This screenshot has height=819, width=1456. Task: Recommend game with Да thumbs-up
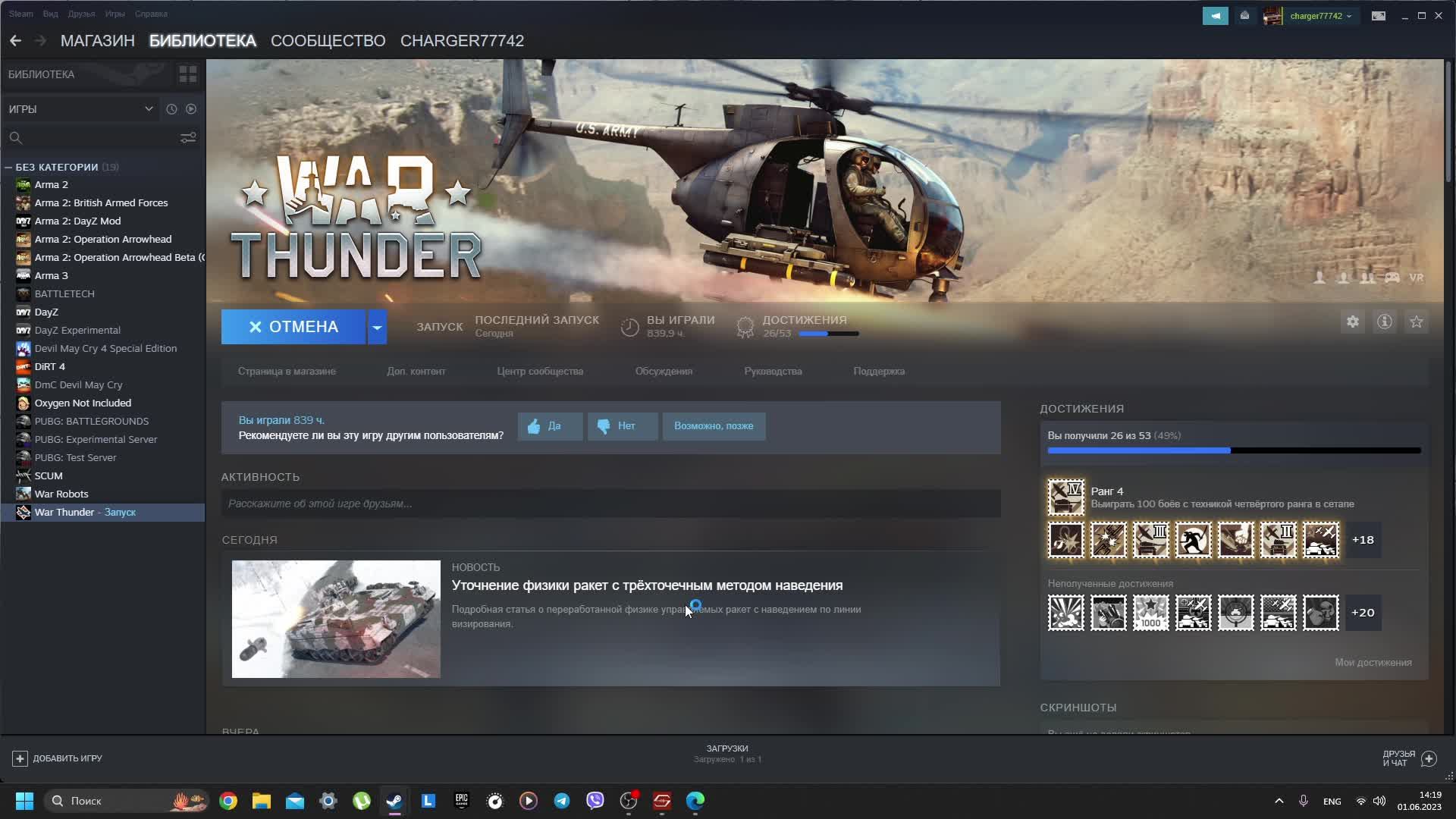coord(550,426)
